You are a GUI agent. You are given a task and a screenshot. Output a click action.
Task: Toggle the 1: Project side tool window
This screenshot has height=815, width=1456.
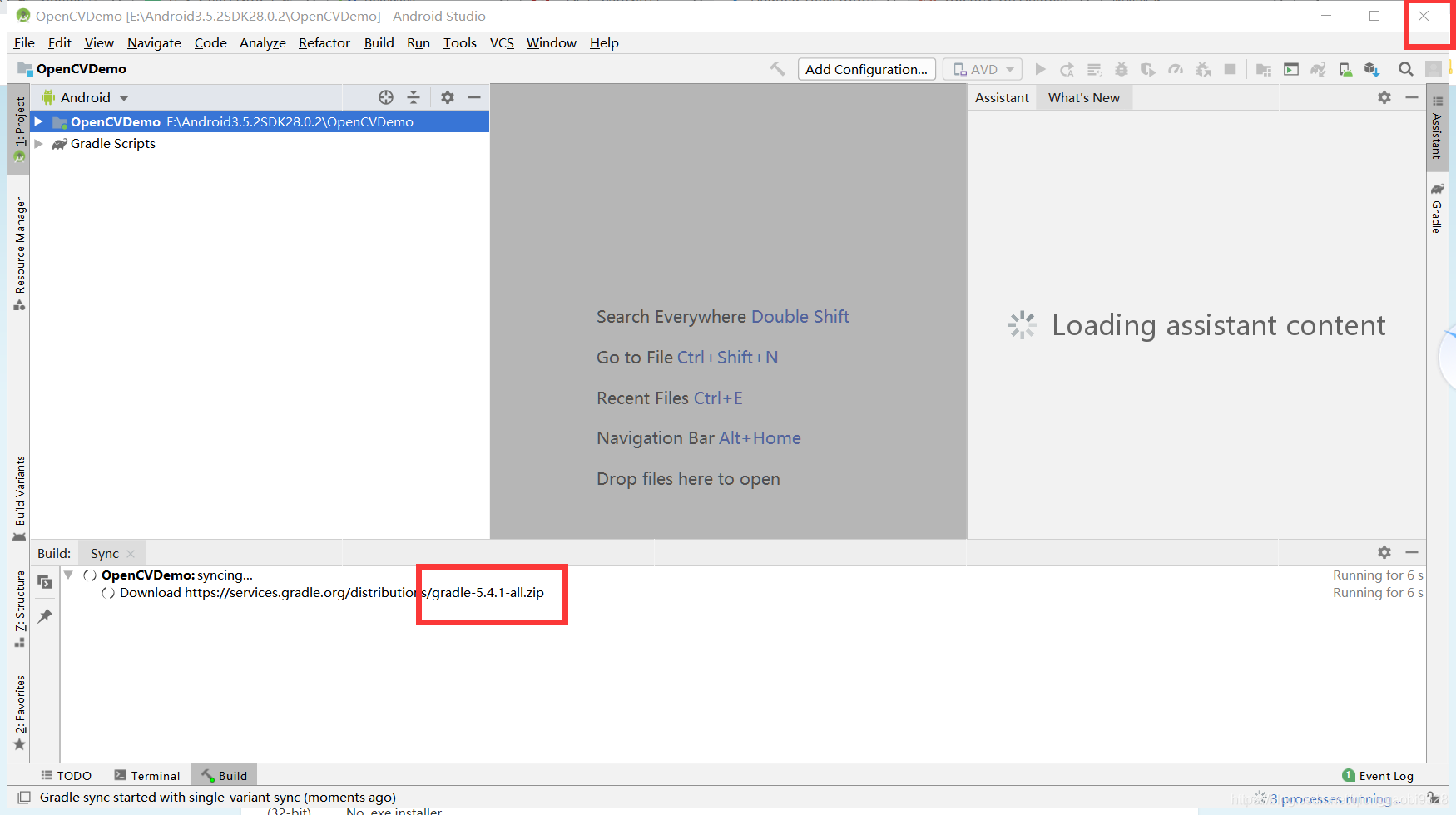click(x=20, y=129)
